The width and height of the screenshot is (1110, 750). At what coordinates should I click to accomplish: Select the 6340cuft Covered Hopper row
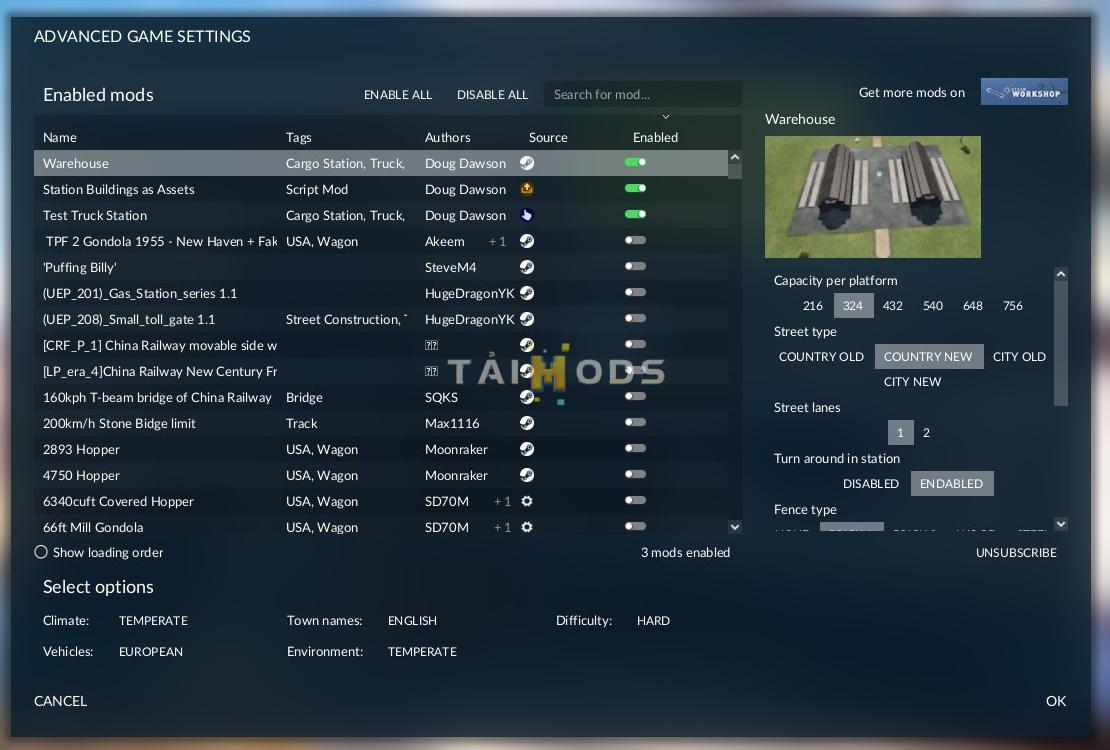pos(381,501)
